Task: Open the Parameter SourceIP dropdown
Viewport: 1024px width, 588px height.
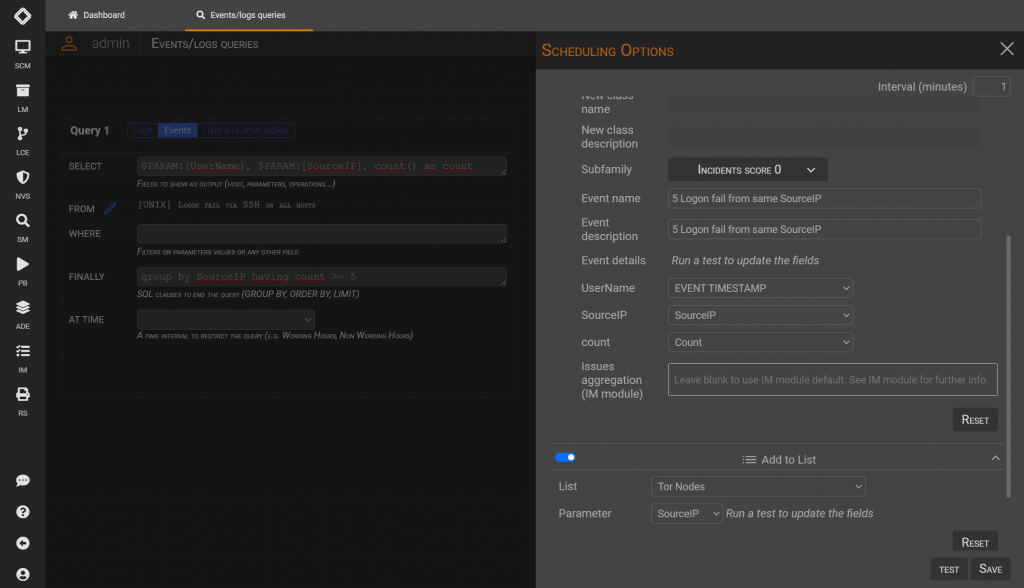Action: 687,514
